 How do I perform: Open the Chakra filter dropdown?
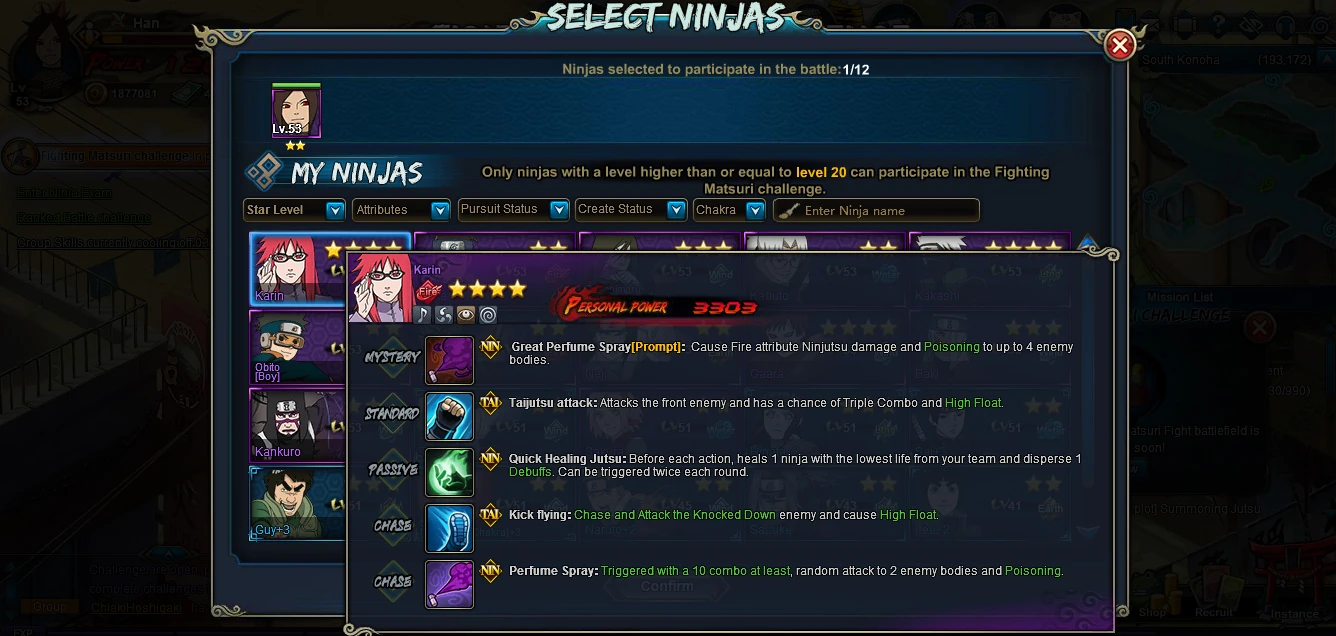[729, 210]
